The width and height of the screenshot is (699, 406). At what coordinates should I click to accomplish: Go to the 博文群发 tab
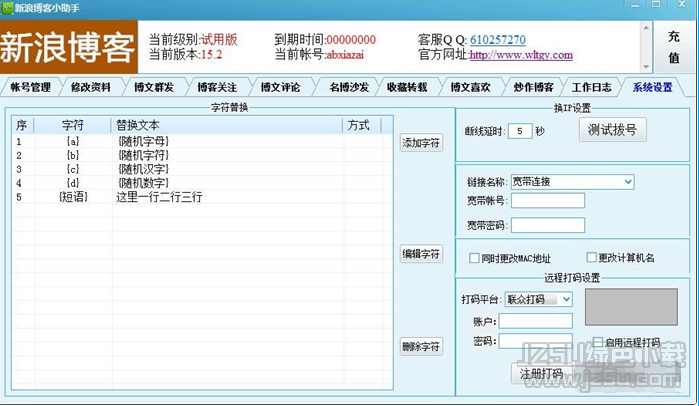coord(154,87)
